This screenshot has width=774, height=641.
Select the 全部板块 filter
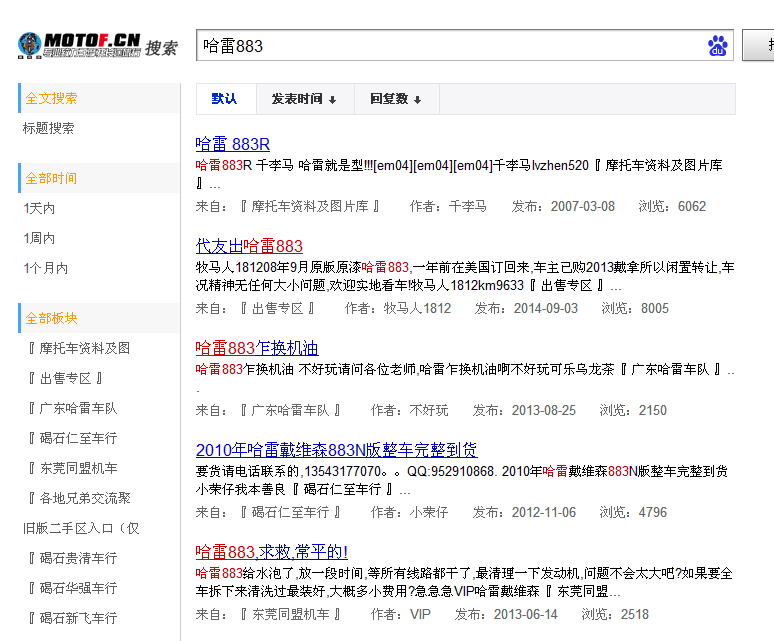tap(99, 318)
